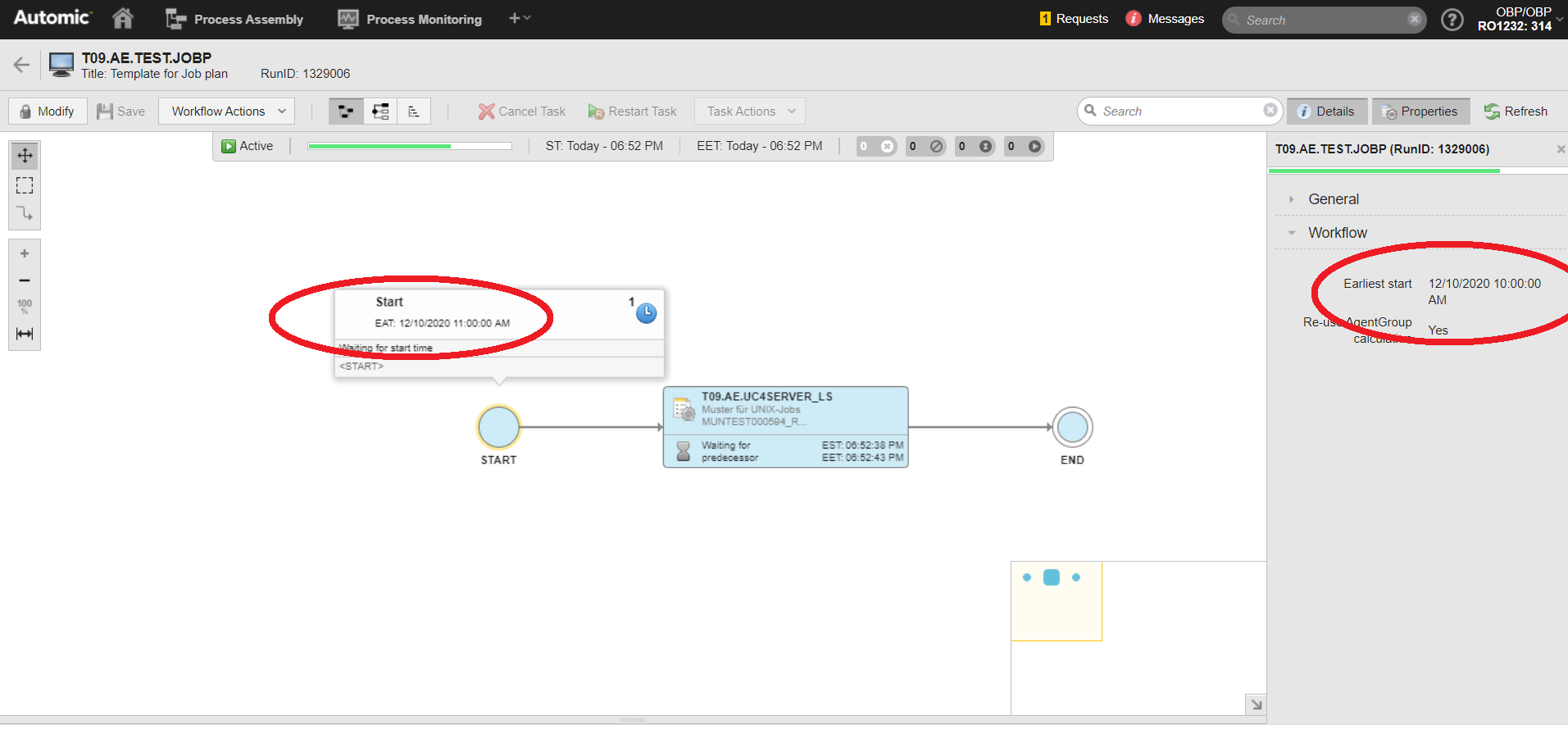This screenshot has width=1568, height=729.
Task: Collapse the Workflow section
Action: pos(1337,233)
